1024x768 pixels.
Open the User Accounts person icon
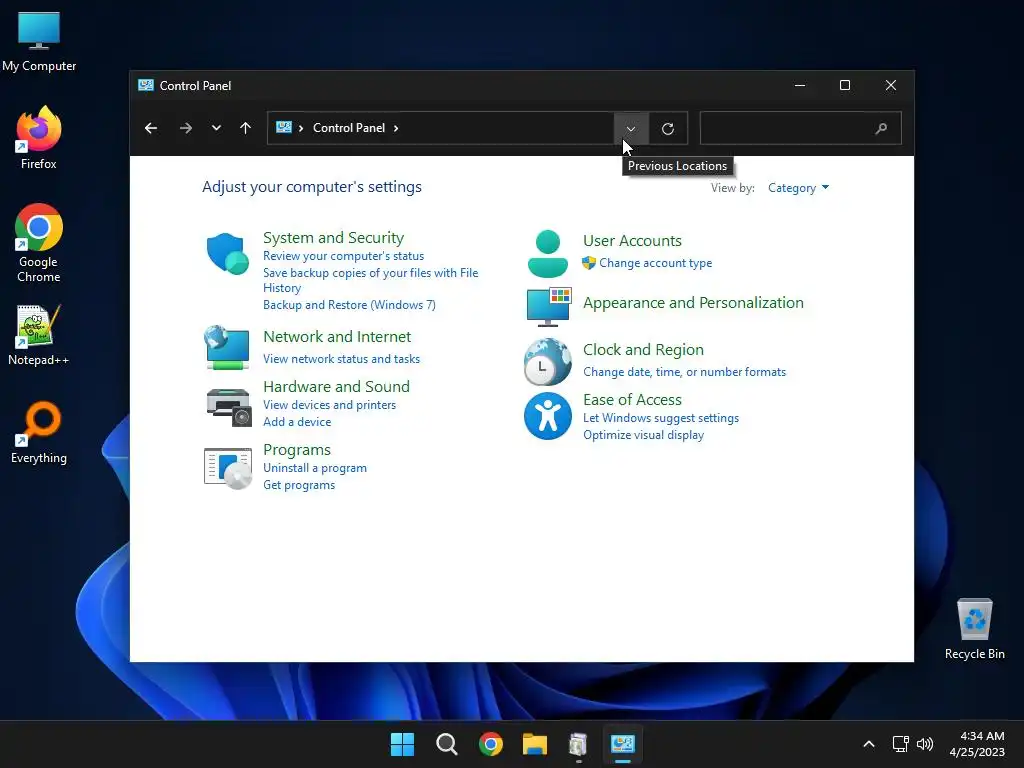pyautogui.click(x=547, y=253)
